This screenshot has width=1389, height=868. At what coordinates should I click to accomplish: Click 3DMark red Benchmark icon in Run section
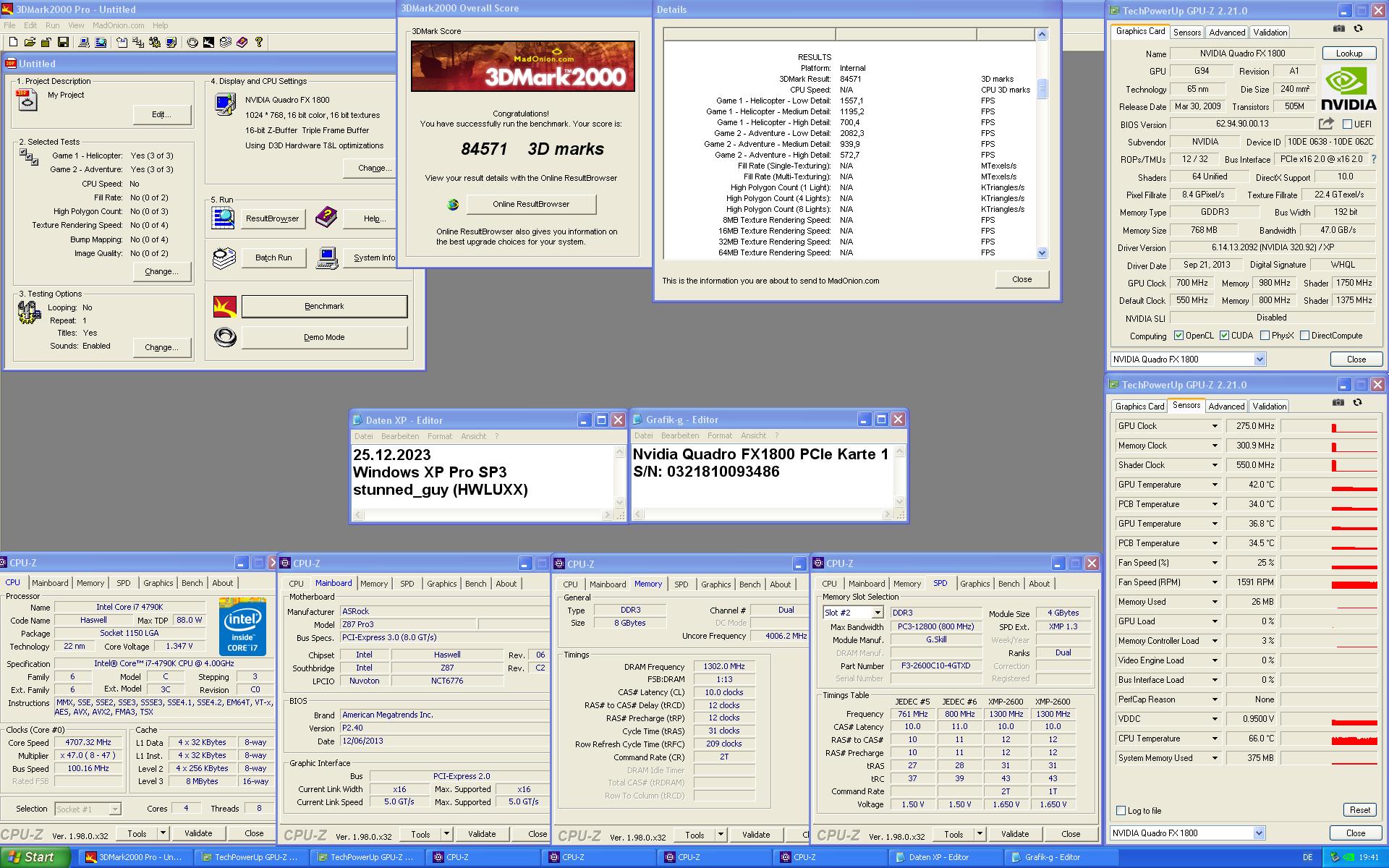(x=225, y=307)
